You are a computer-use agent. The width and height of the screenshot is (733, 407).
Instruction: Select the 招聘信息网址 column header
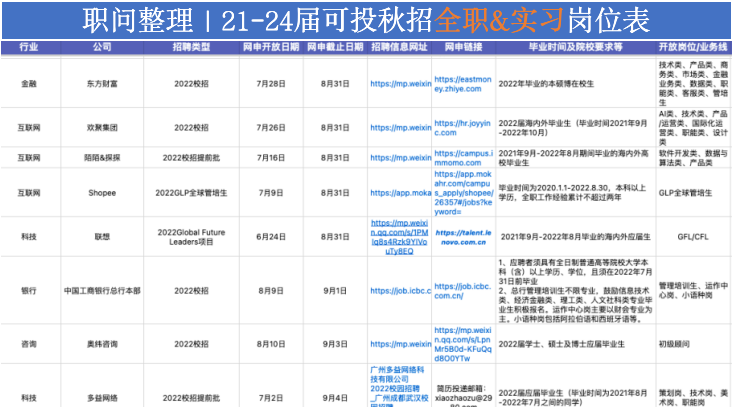tap(399, 47)
